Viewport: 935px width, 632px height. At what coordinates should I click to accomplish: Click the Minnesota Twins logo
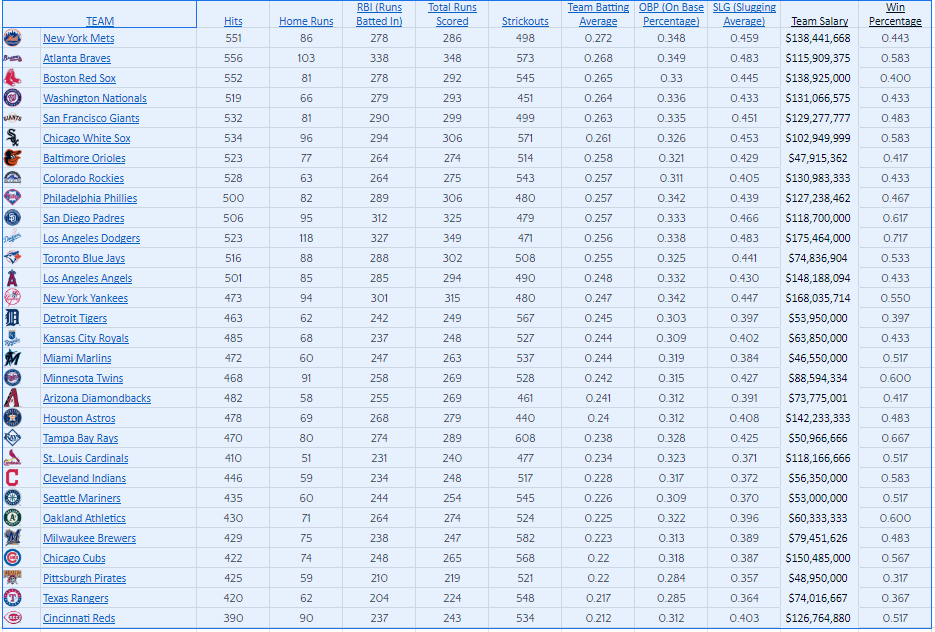tap(12, 378)
